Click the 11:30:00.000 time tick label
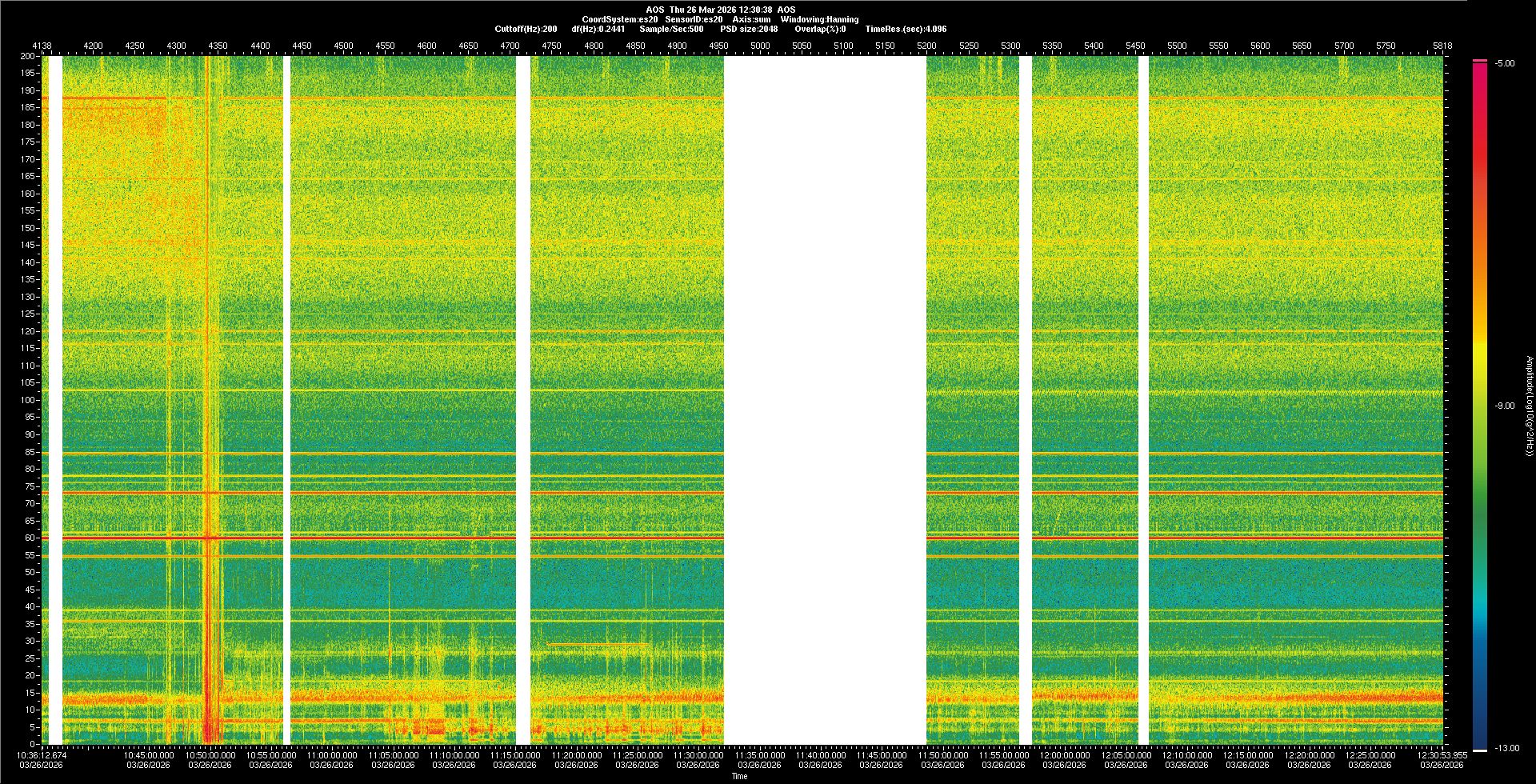This screenshot has height=784, width=1536. [x=700, y=755]
